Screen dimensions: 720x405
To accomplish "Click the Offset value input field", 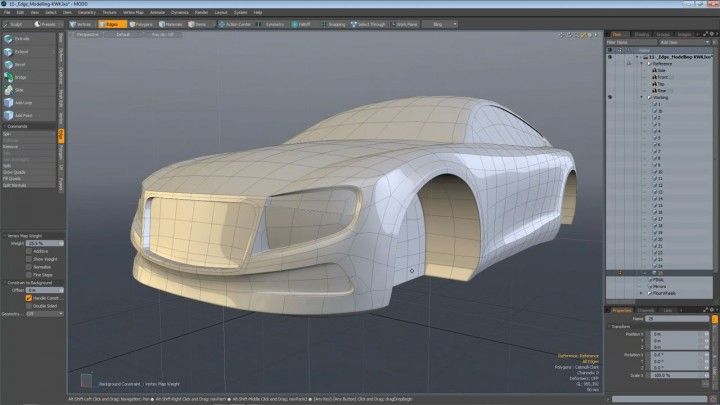I will coord(40,290).
